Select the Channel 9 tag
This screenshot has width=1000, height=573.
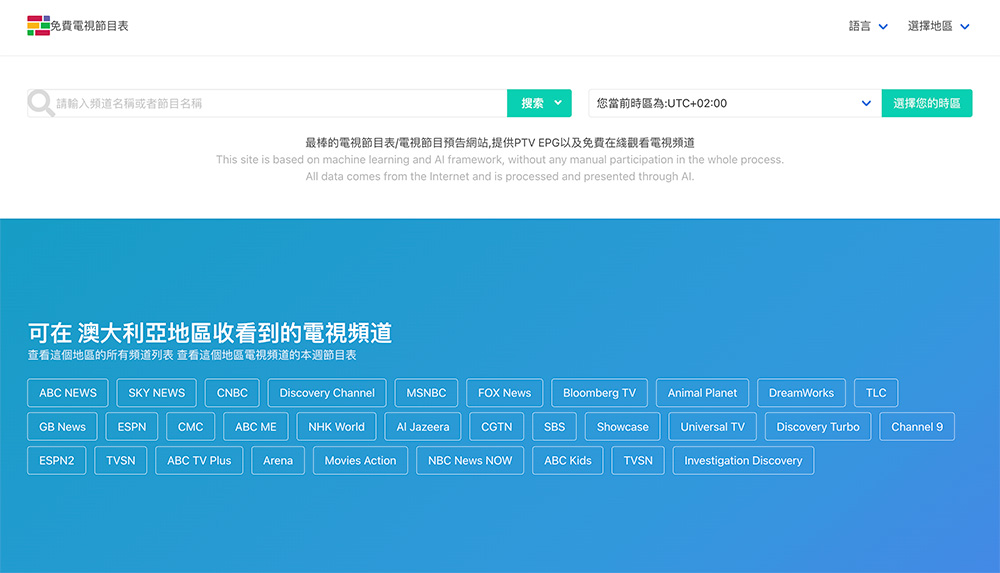click(916, 426)
